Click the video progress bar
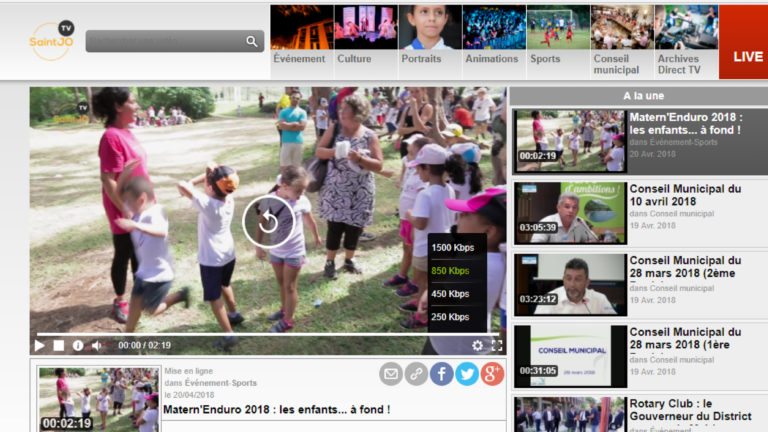The image size is (768, 432). (268, 334)
